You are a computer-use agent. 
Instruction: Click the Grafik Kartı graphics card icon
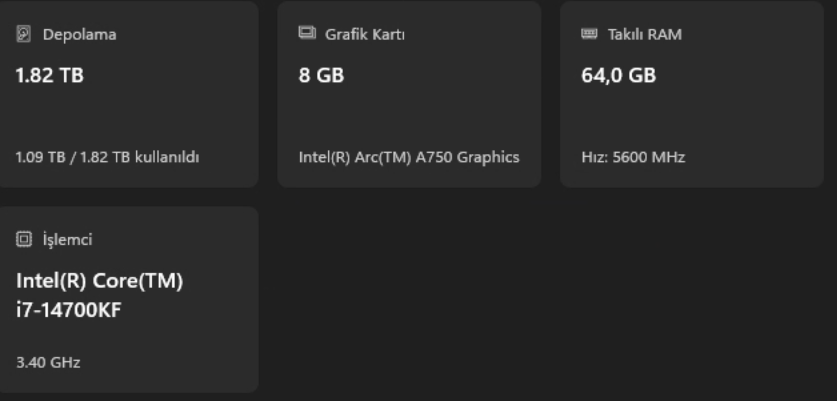pyautogui.click(x=307, y=33)
